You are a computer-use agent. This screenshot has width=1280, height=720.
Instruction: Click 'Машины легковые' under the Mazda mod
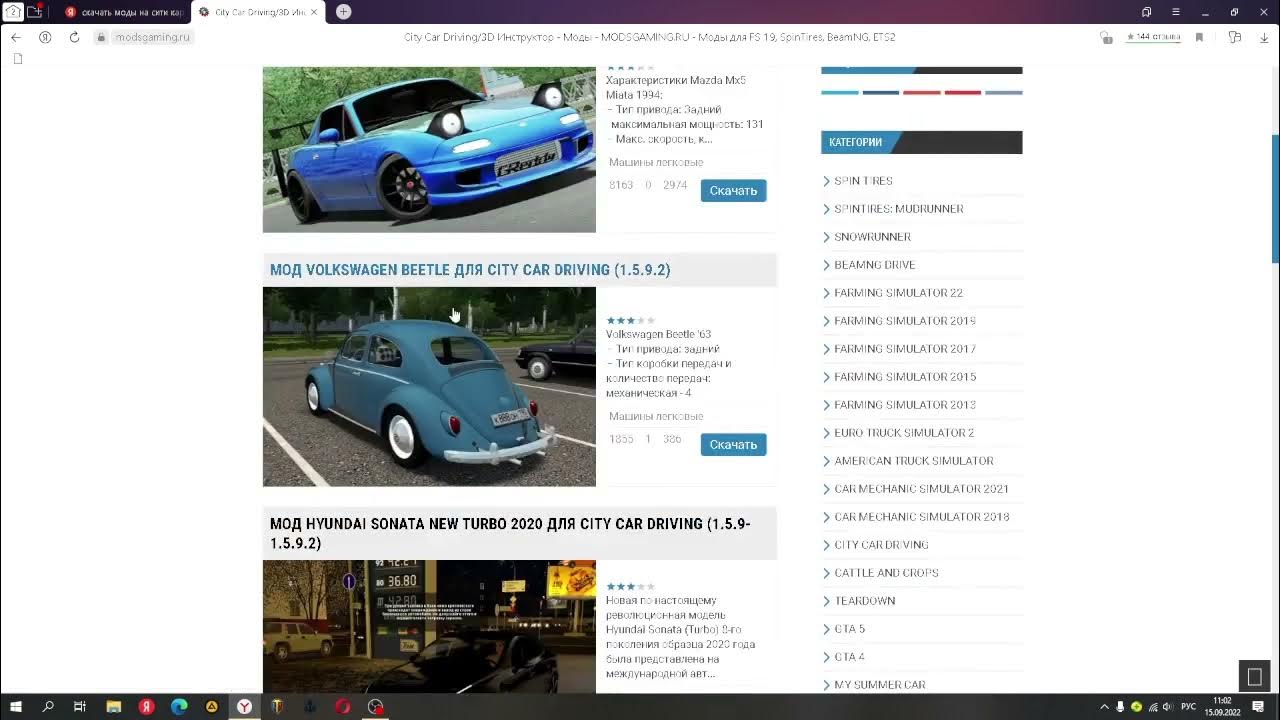point(656,162)
